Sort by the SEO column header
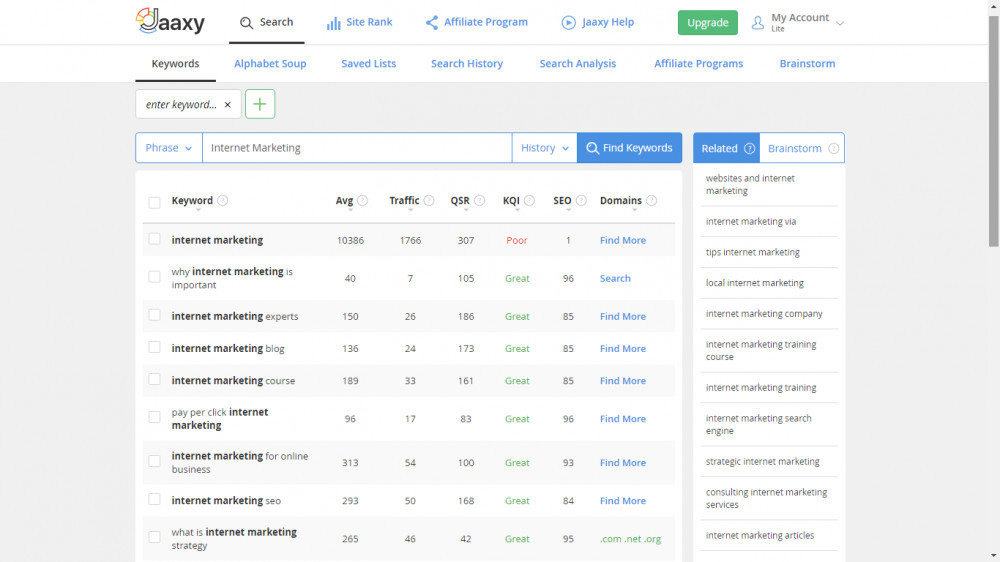The width and height of the screenshot is (1000, 562). (562, 200)
